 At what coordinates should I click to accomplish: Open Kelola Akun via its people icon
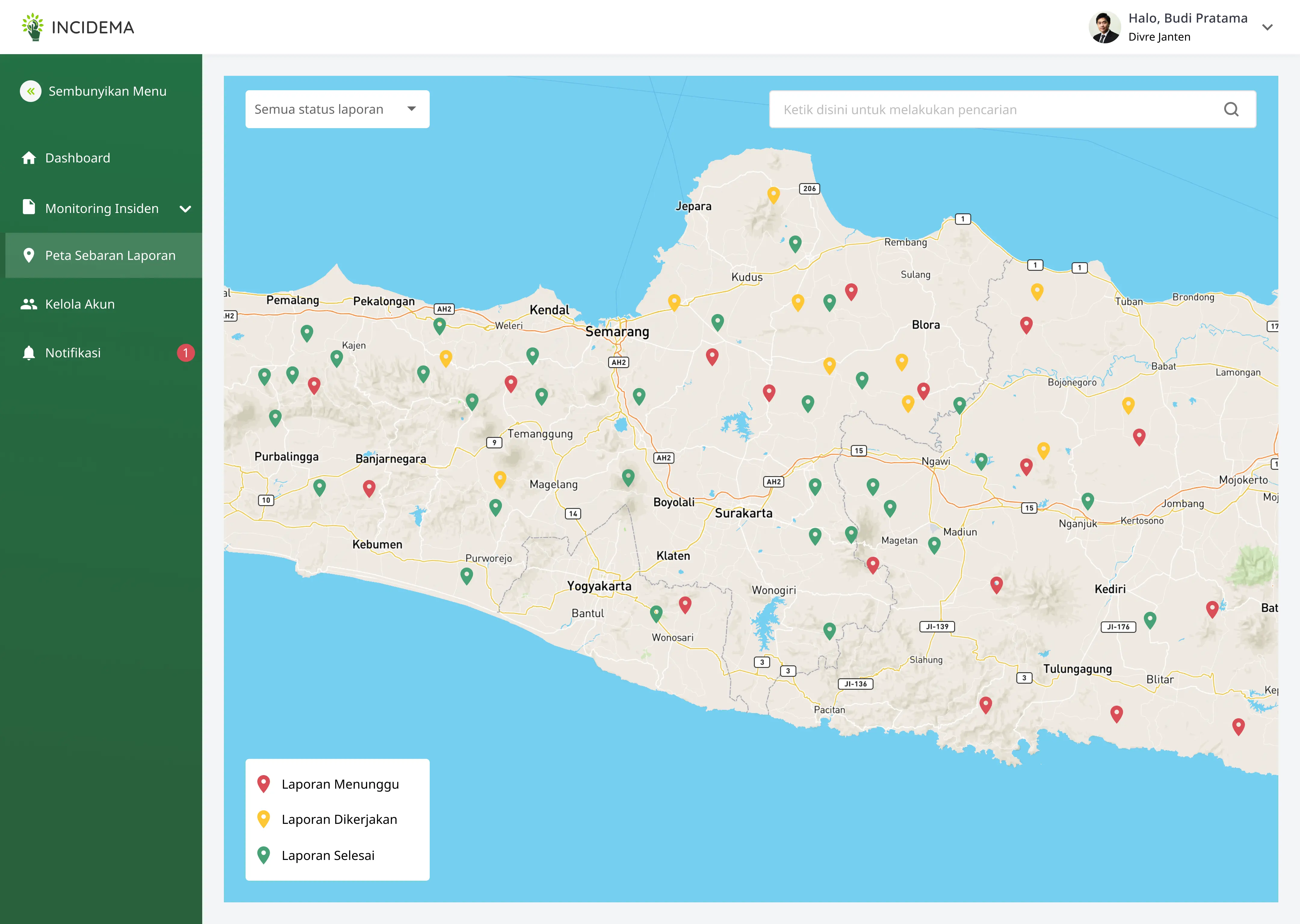[x=29, y=304]
